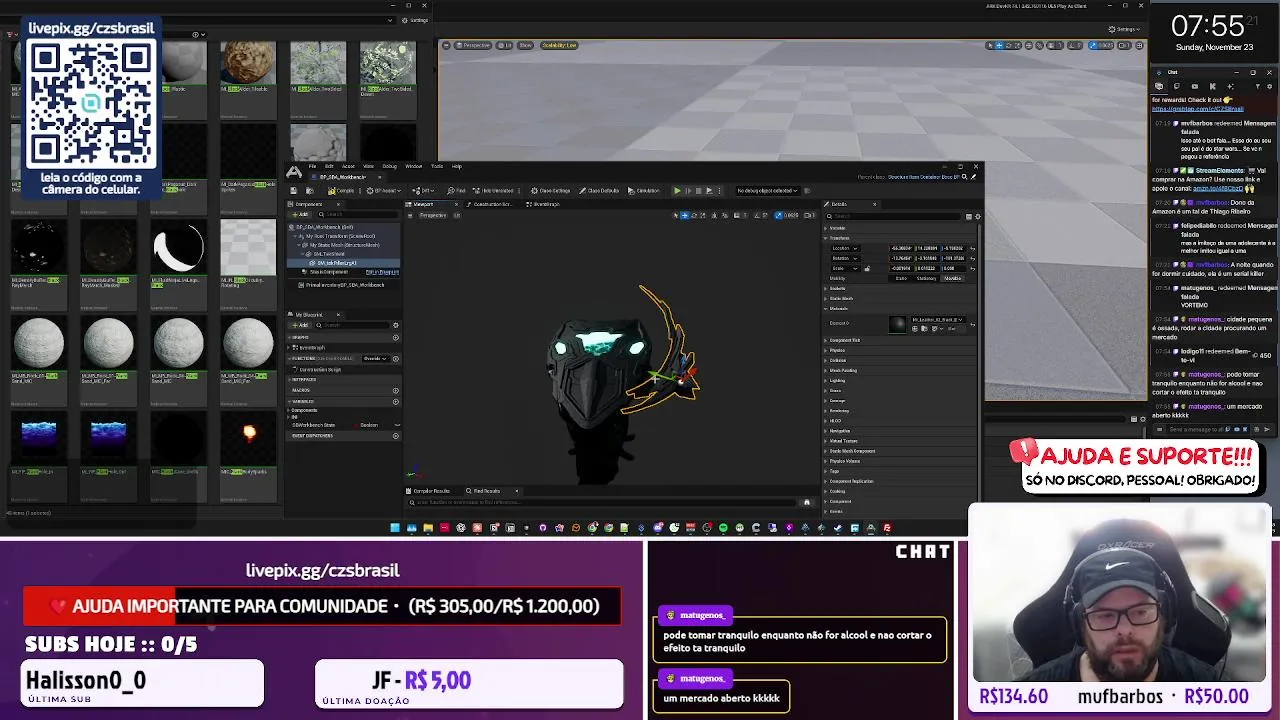The image size is (1280, 720).
Task: Open the Location type dropdown
Action: 846,248
